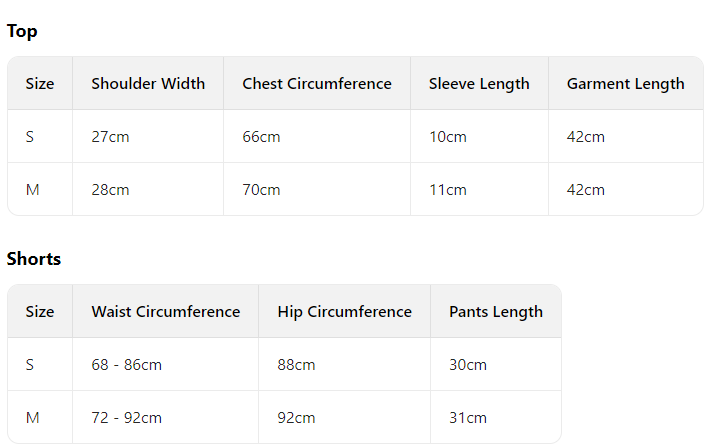
Task: Click the Sleeve Length column header
Action: tap(479, 84)
